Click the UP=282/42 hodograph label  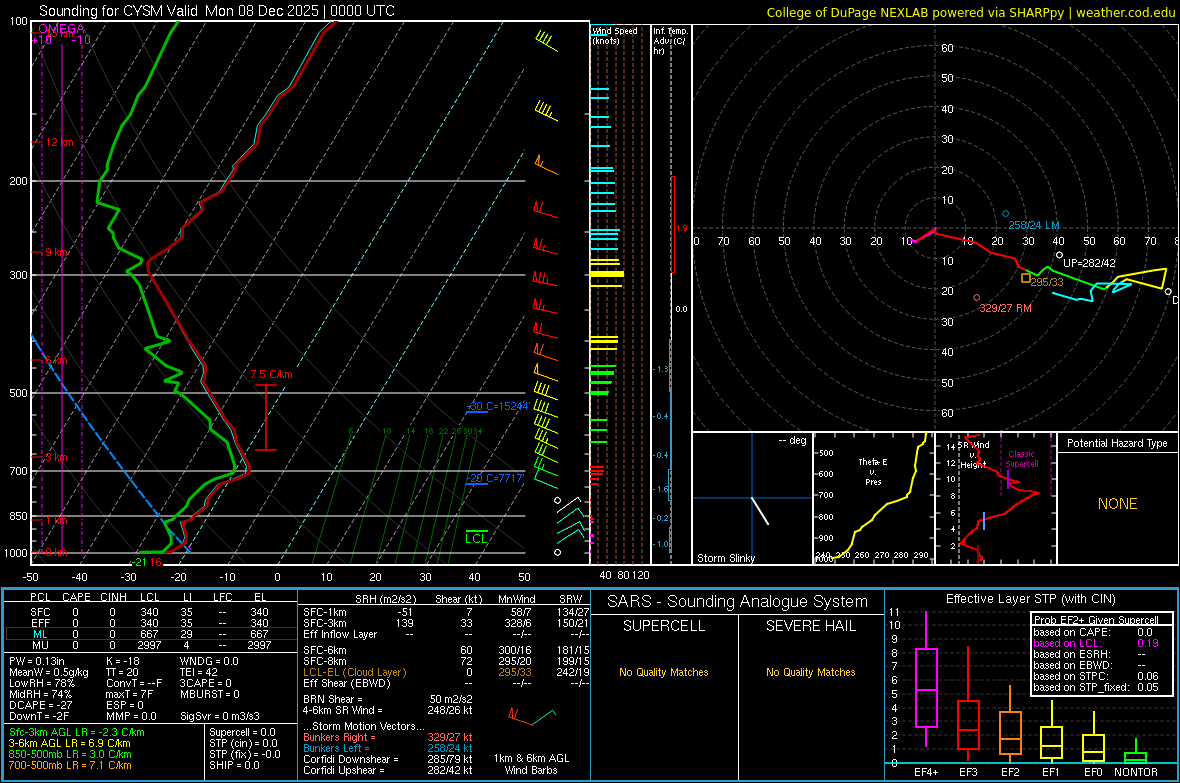pyautogui.click(x=1089, y=264)
